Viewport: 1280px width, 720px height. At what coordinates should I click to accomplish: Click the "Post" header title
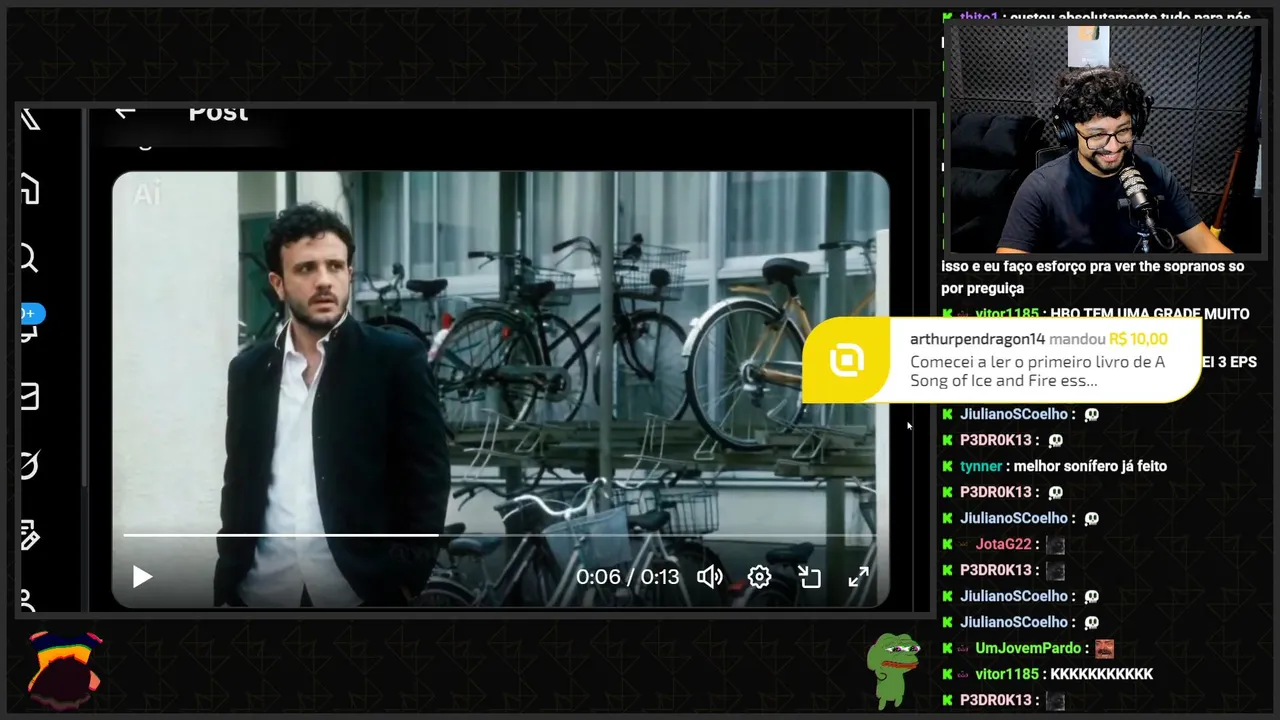point(218,113)
